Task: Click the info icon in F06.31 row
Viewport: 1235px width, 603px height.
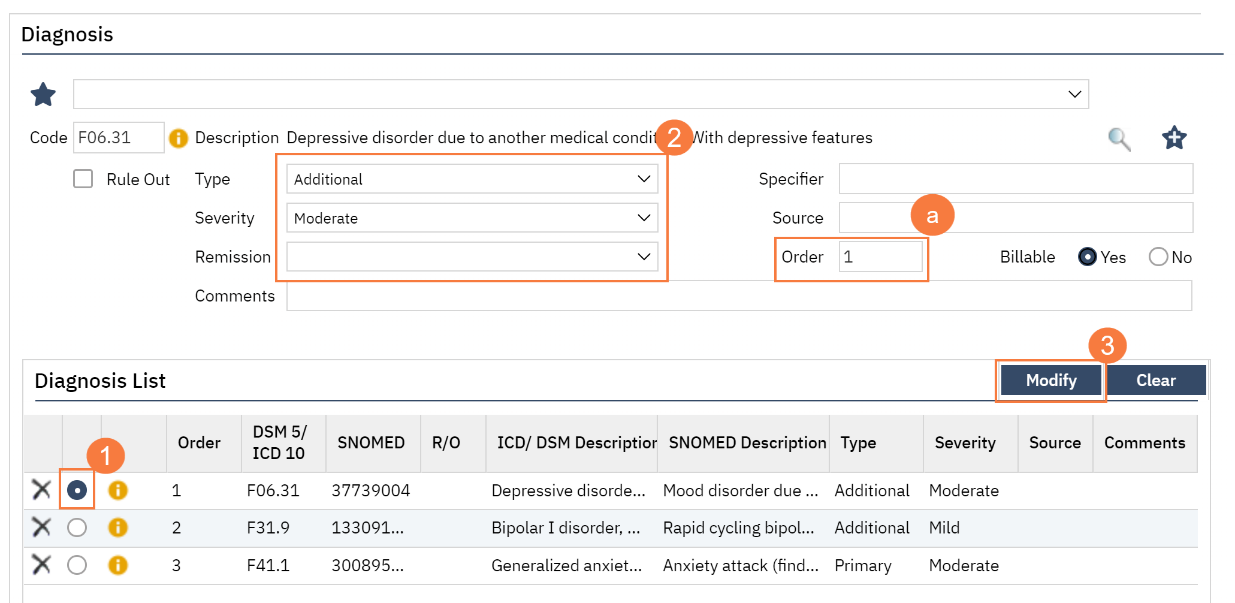Action: (x=118, y=490)
